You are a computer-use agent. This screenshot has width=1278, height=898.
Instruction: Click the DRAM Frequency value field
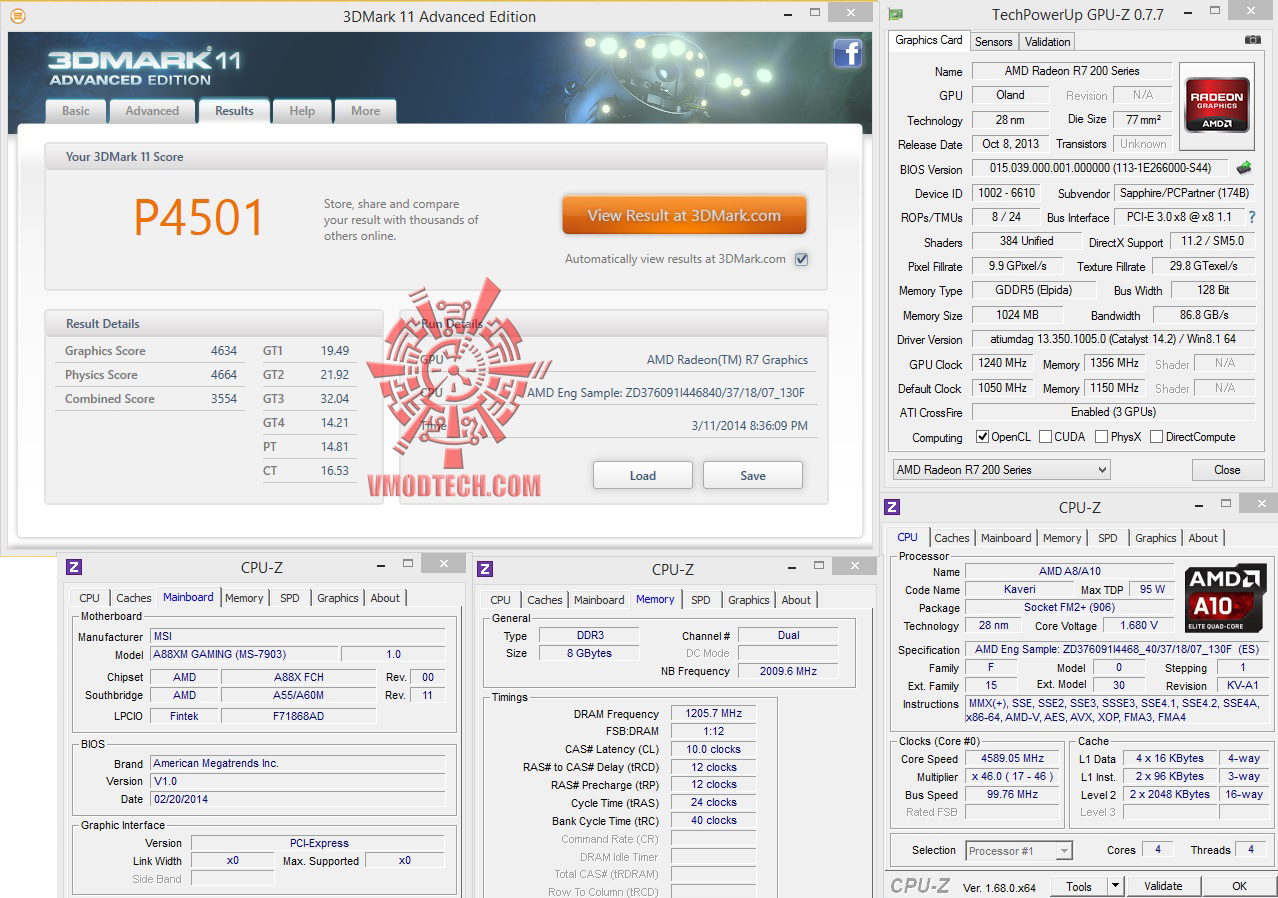tap(713, 714)
